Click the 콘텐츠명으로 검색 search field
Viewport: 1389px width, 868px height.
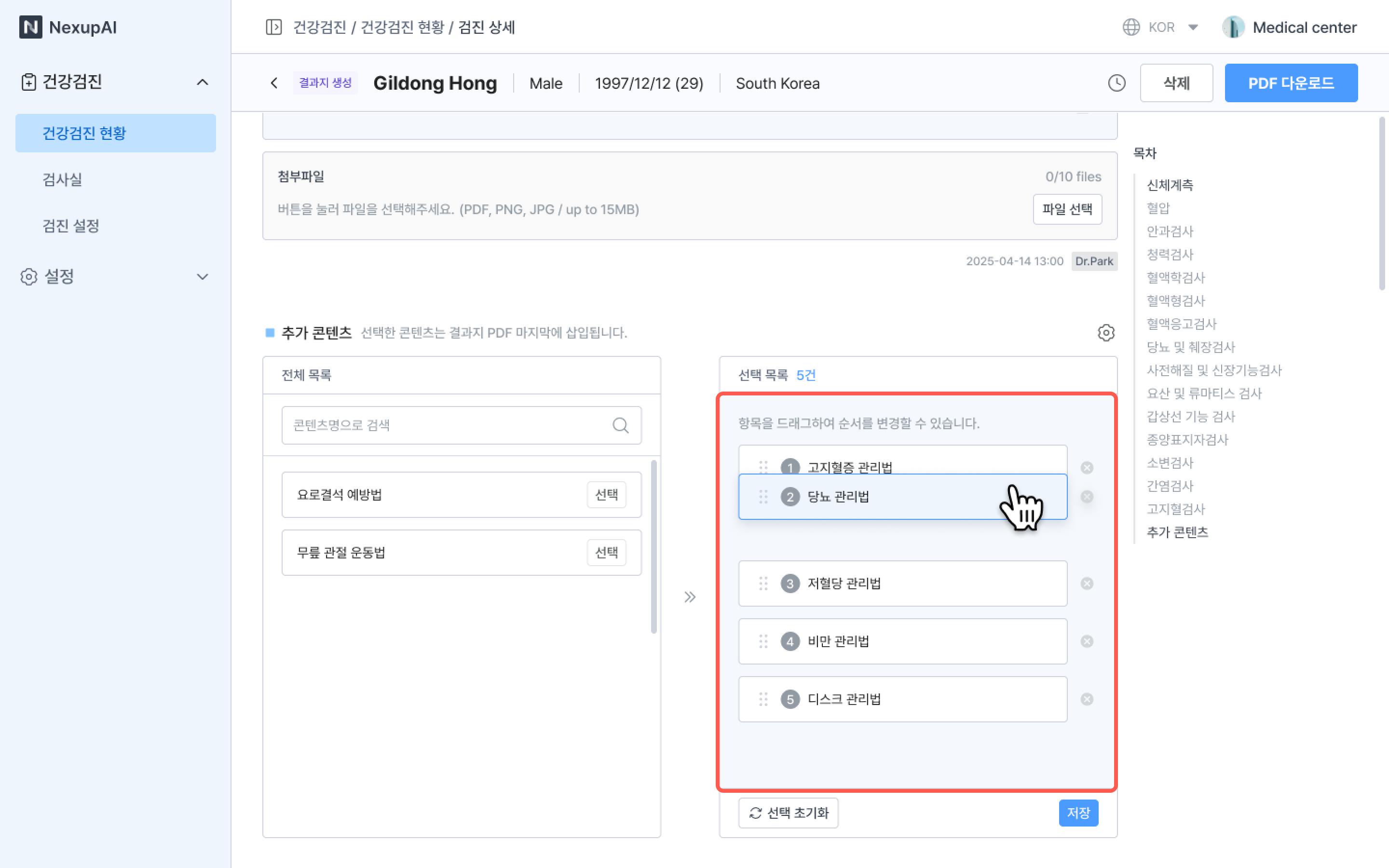(x=448, y=425)
